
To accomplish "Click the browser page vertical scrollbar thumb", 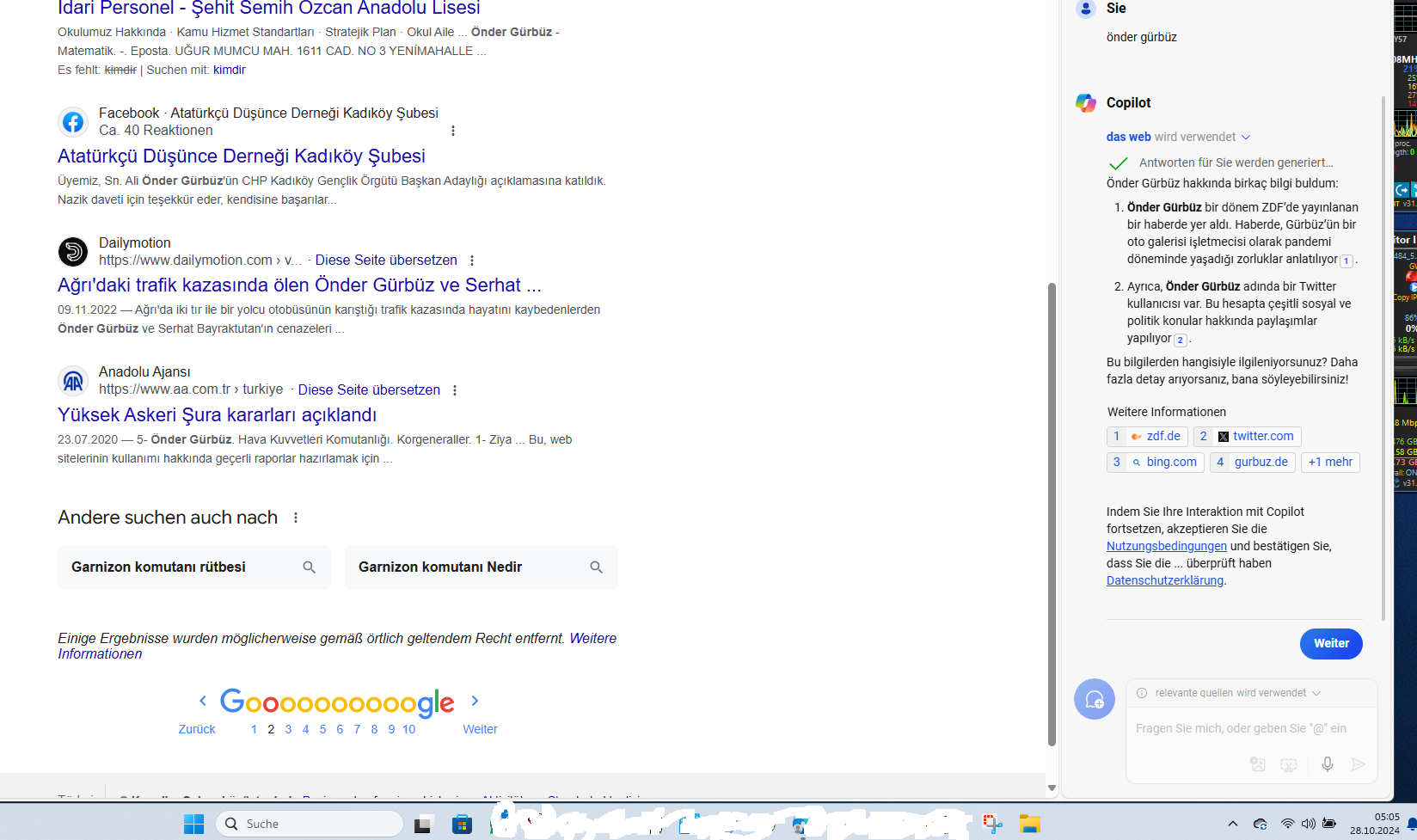I will click(x=1052, y=514).
